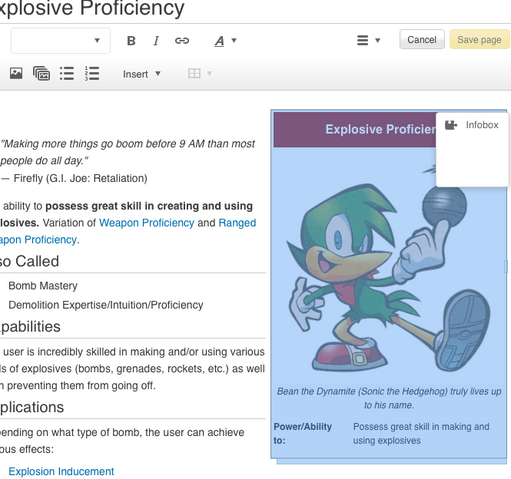Click the Power/Ability to label
The height and width of the screenshot is (479, 511).
tap(303, 433)
